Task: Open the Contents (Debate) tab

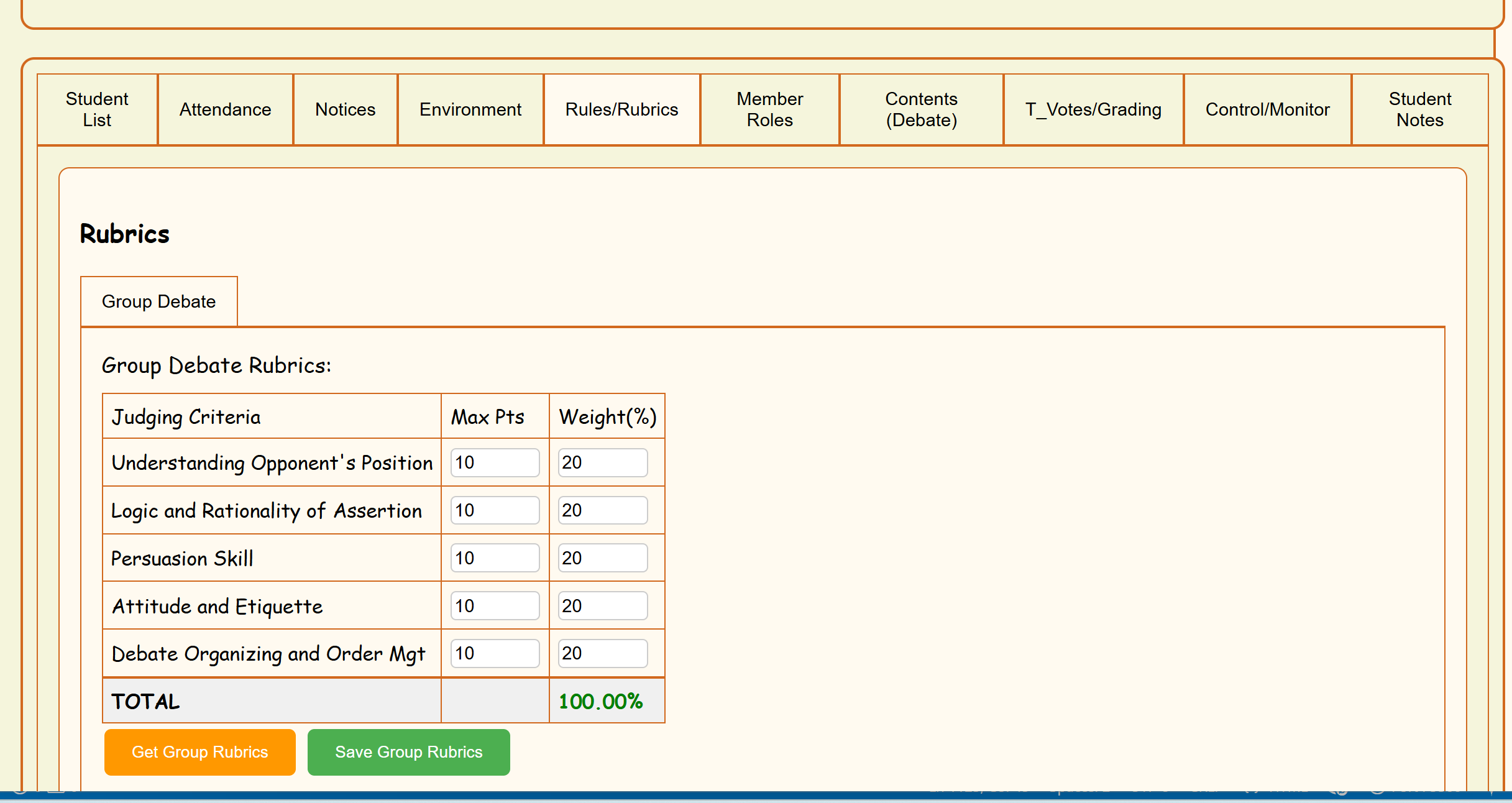Action: [921, 109]
